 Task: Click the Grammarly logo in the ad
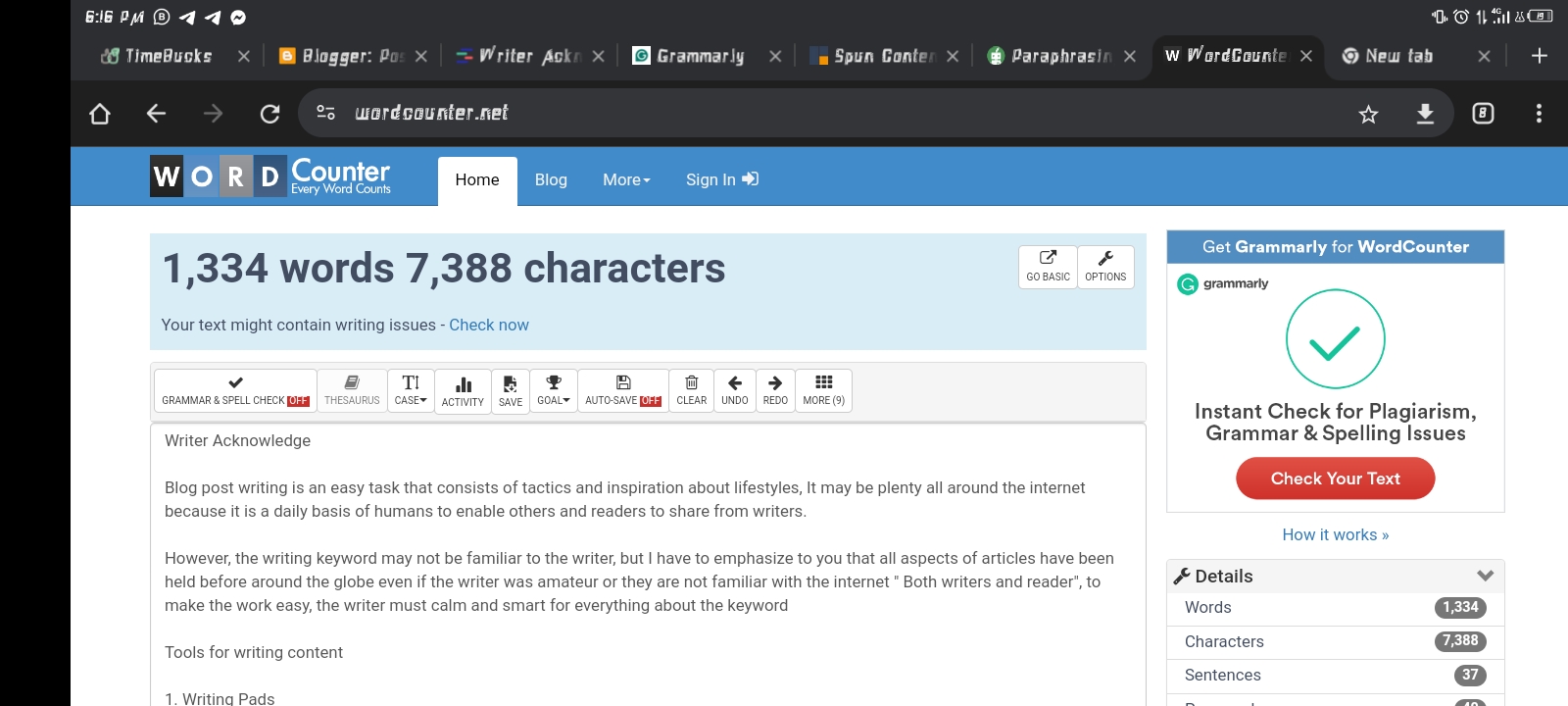pyautogui.click(x=1223, y=284)
